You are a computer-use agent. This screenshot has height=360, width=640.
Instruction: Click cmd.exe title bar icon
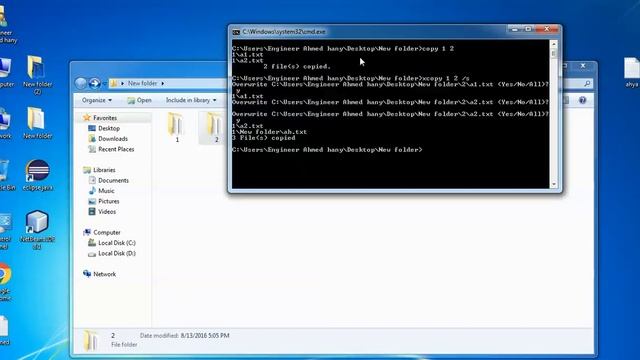pyautogui.click(x=236, y=32)
